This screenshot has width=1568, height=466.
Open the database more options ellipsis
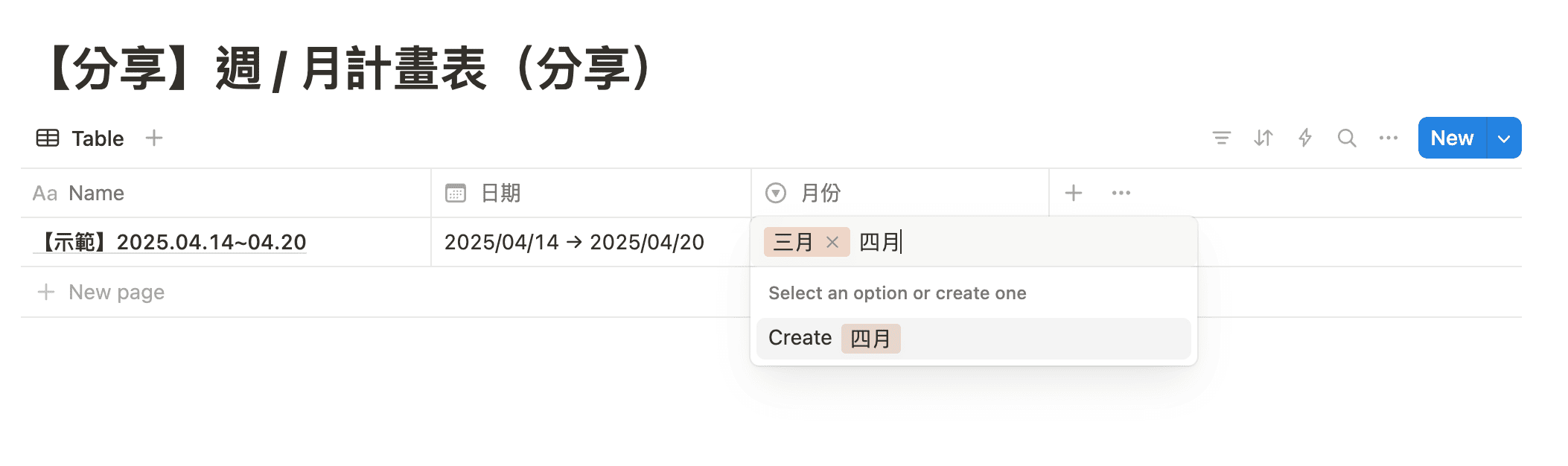point(1389,138)
